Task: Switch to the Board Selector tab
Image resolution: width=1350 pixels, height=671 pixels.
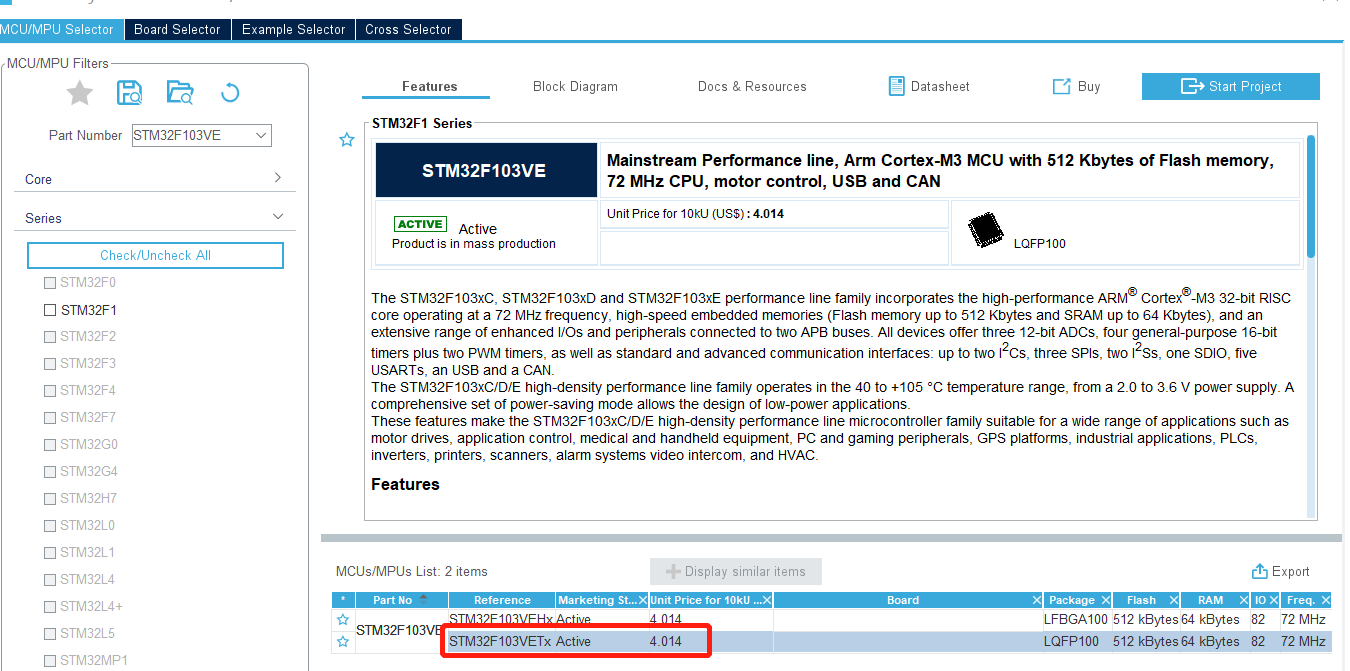Action: pyautogui.click(x=177, y=29)
